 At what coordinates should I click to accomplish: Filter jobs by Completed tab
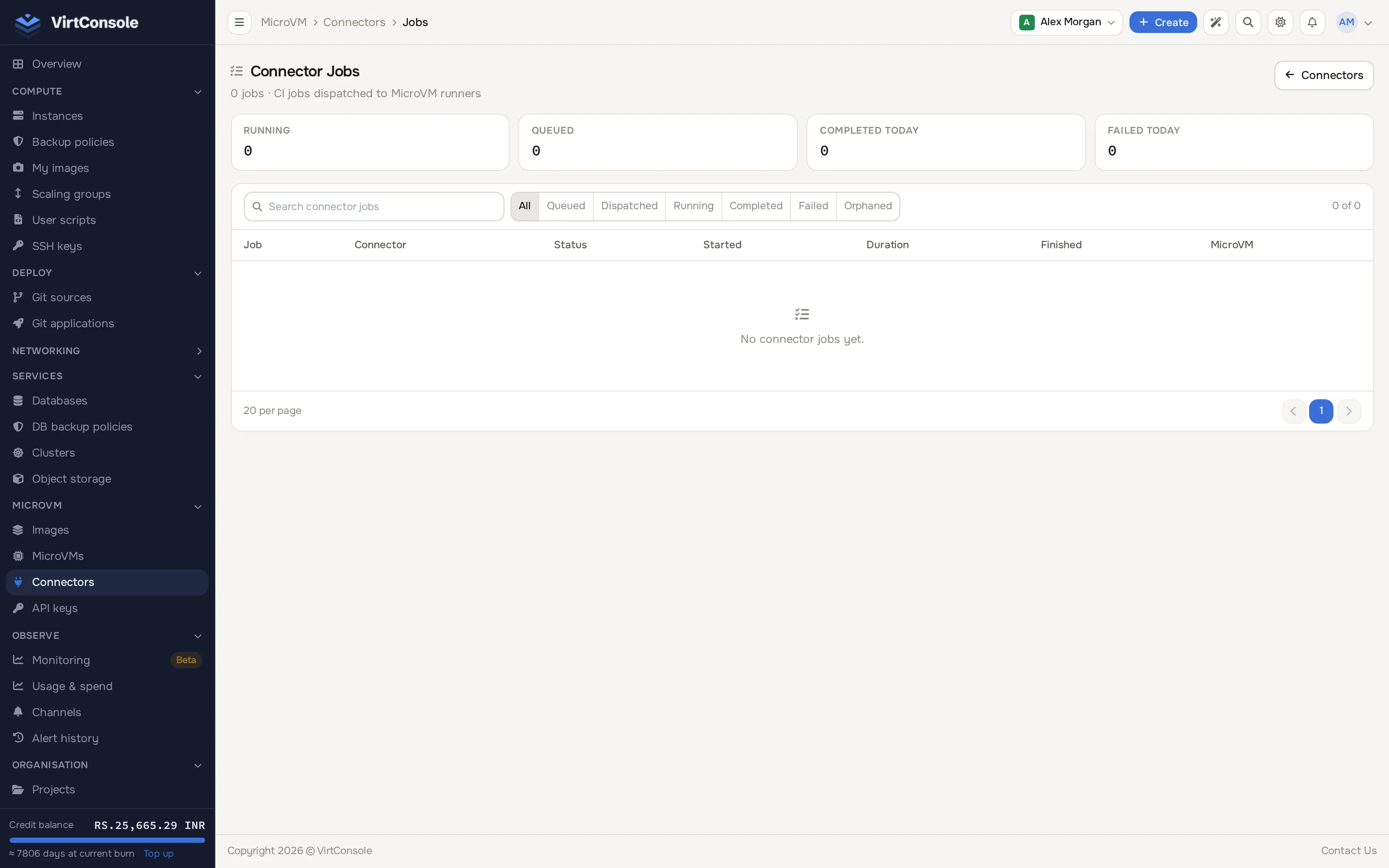[x=756, y=206]
